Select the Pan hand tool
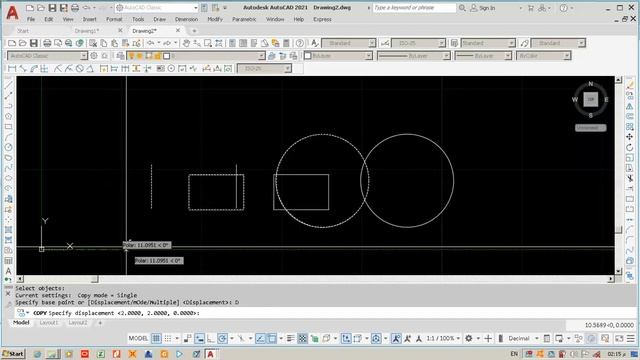The width and height of the screenshot is (640, 360). (186, 43)
